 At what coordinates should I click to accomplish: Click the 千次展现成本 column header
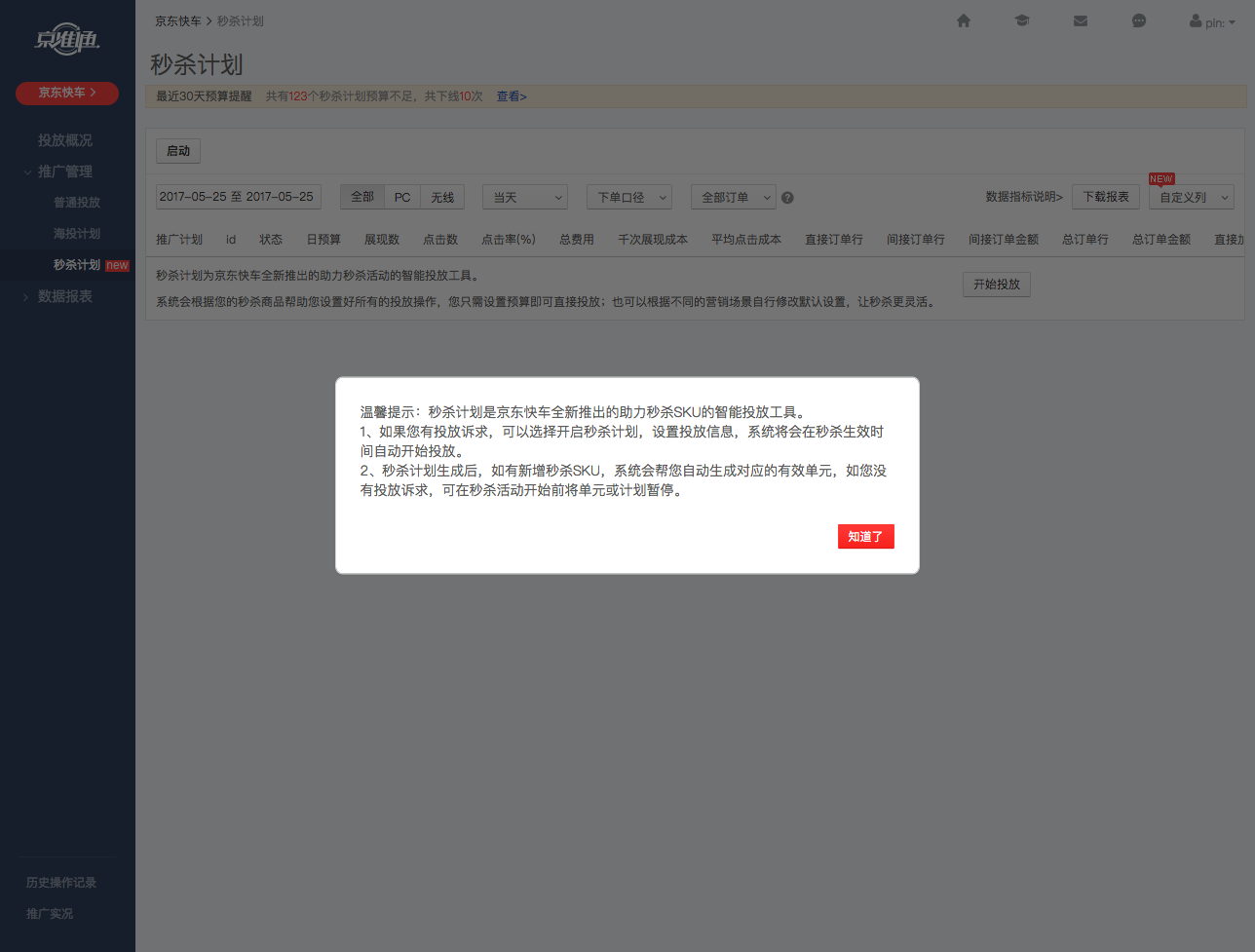[x=653, y=240]
